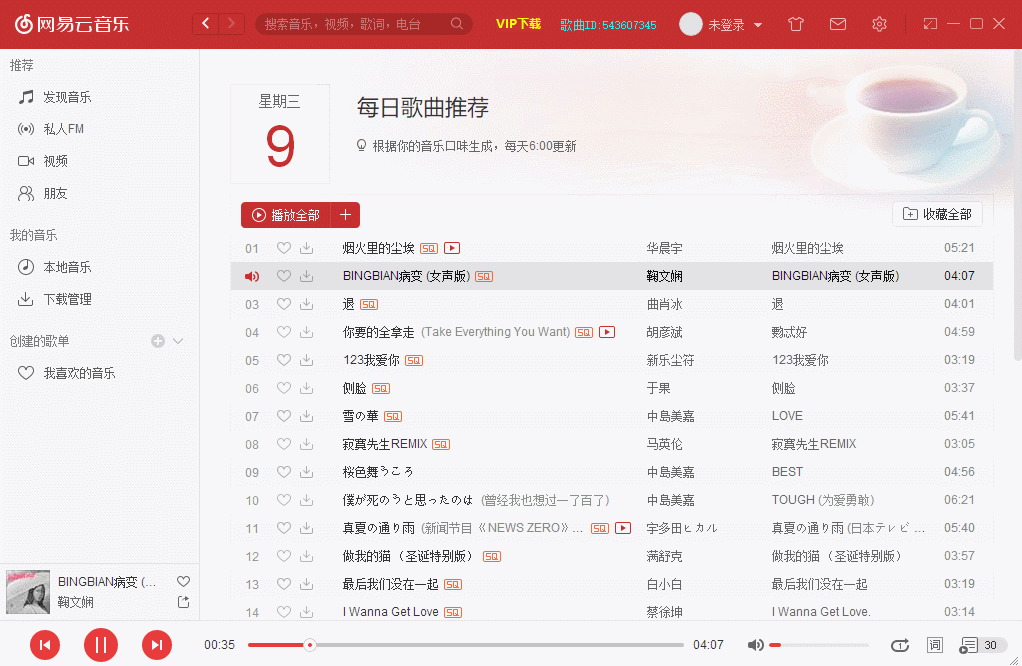This screenshot has height=666, width=1022.
Task: Open 发现音乐 under 推荐
Action: [65, 96]
